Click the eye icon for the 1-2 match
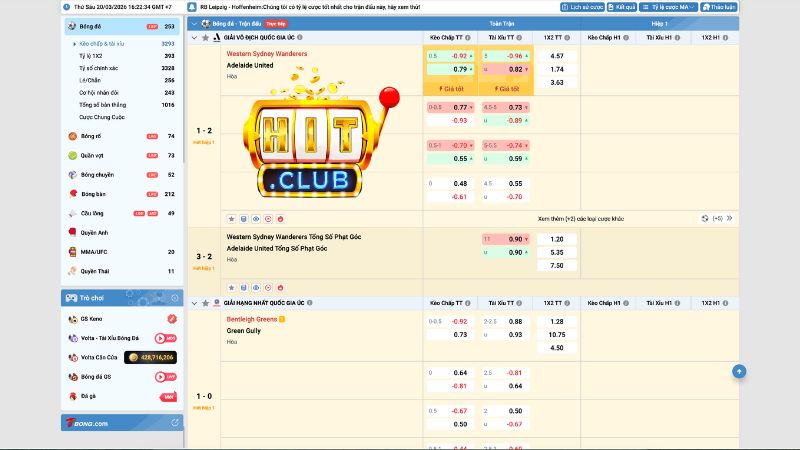 click(x=256, y=219)
